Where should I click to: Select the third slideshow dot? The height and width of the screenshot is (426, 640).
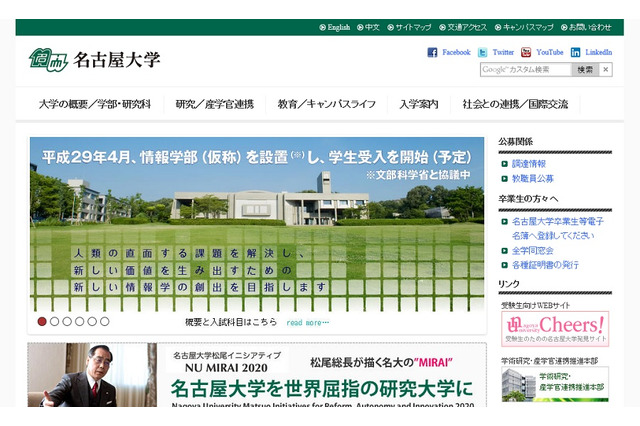(67, 322)
